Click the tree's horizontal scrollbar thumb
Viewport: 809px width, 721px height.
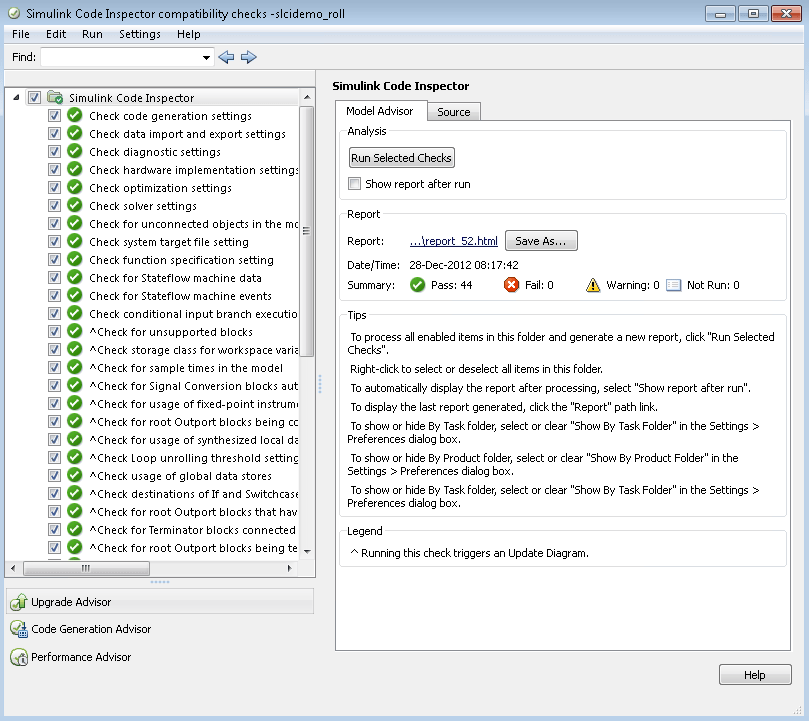pos(86,568)
